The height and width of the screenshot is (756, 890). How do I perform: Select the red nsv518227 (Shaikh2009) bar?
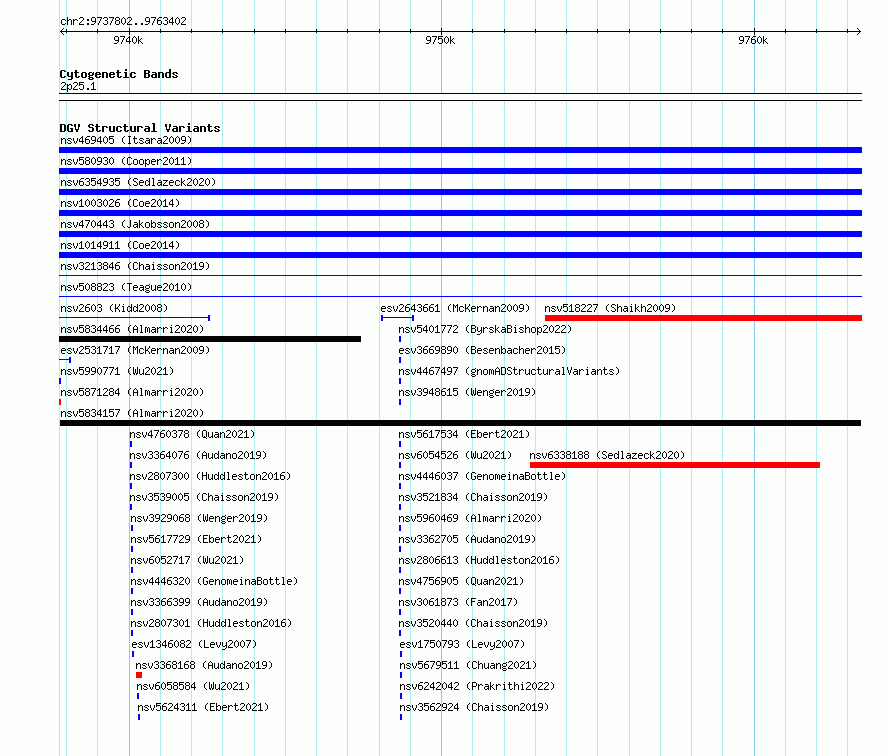703,318
